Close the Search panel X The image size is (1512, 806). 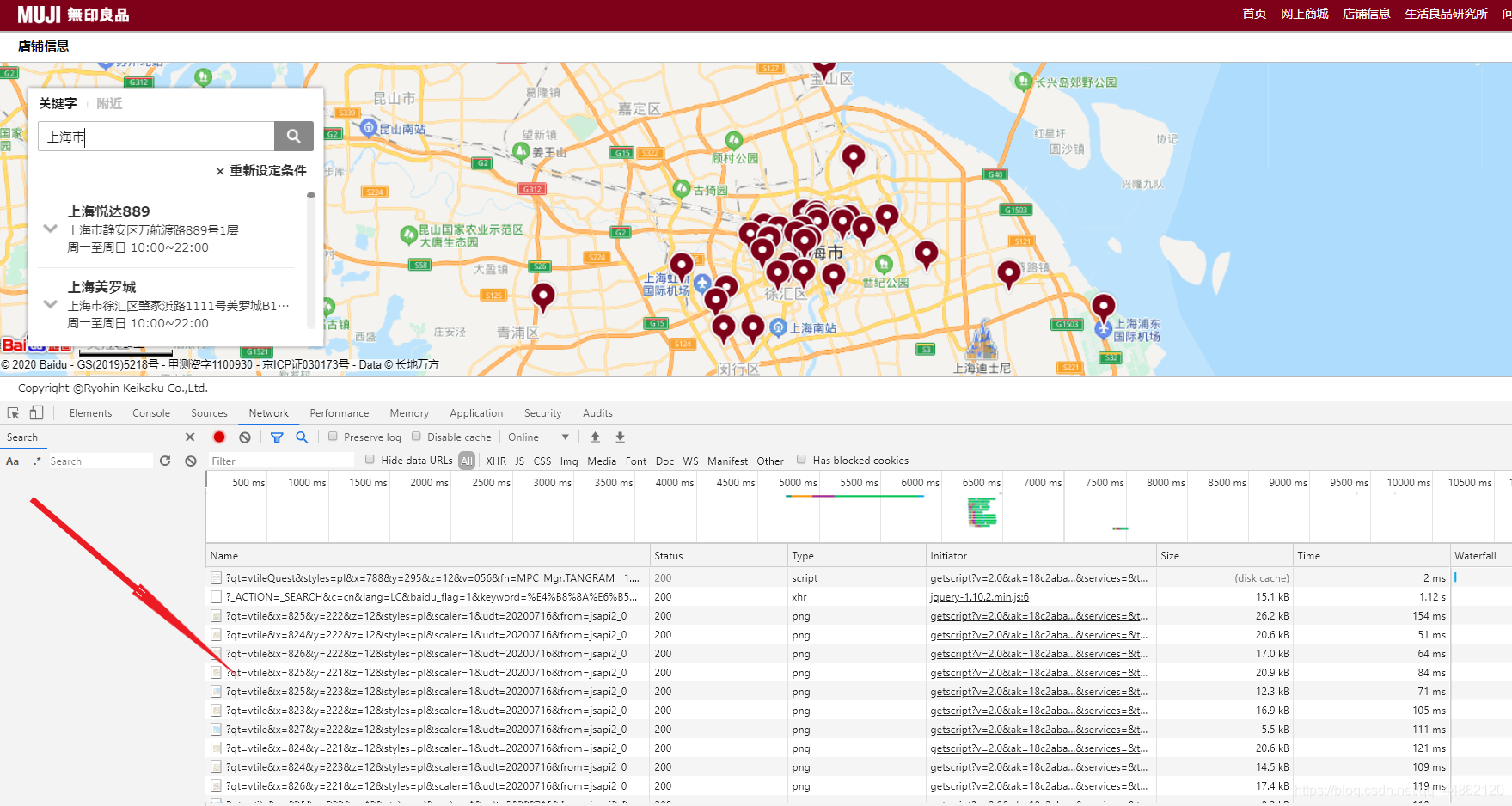(190, 437)
